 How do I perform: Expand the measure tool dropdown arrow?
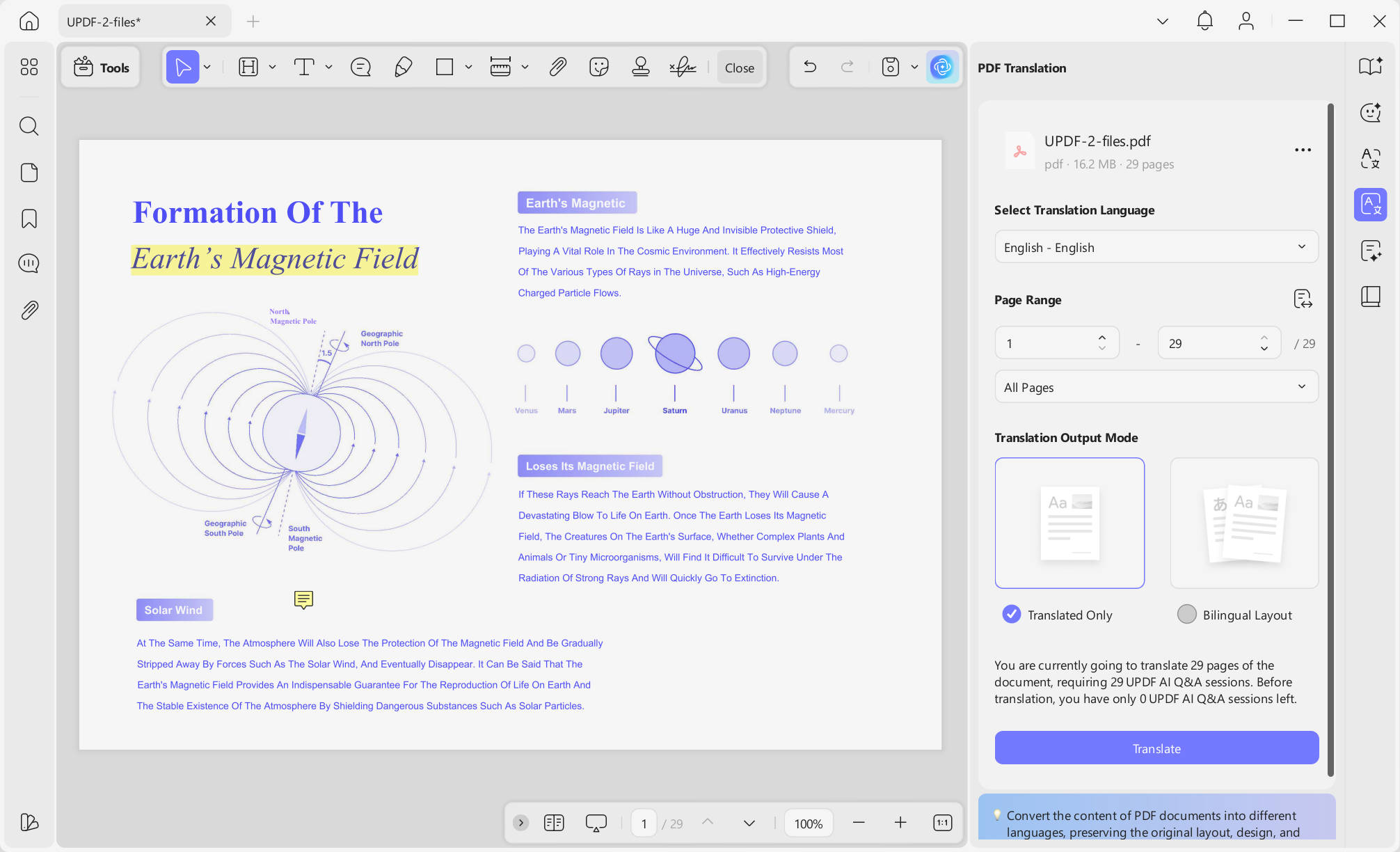[525, 67]
